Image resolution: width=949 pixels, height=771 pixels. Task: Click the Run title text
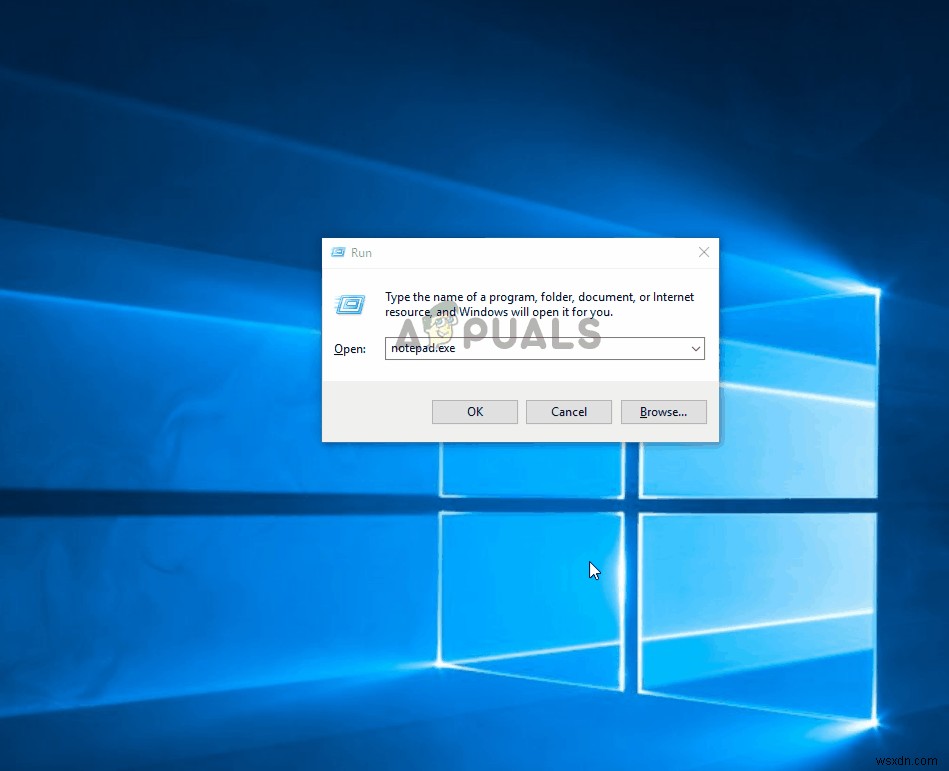pos(360,253)
